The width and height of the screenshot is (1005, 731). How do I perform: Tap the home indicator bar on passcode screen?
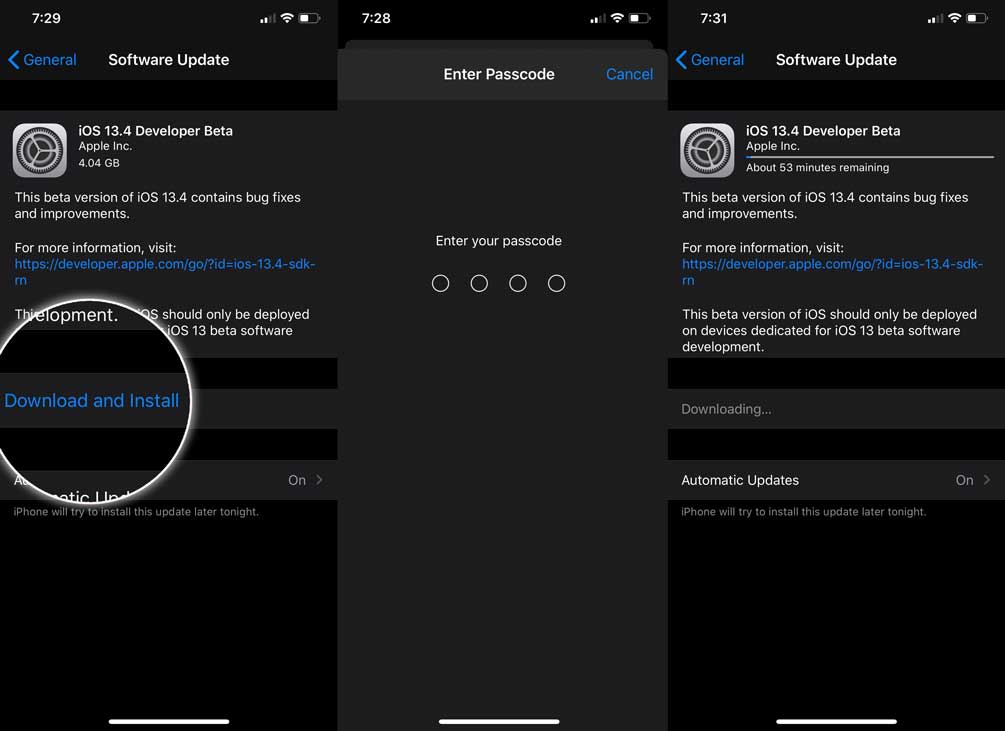click(499, 721)
